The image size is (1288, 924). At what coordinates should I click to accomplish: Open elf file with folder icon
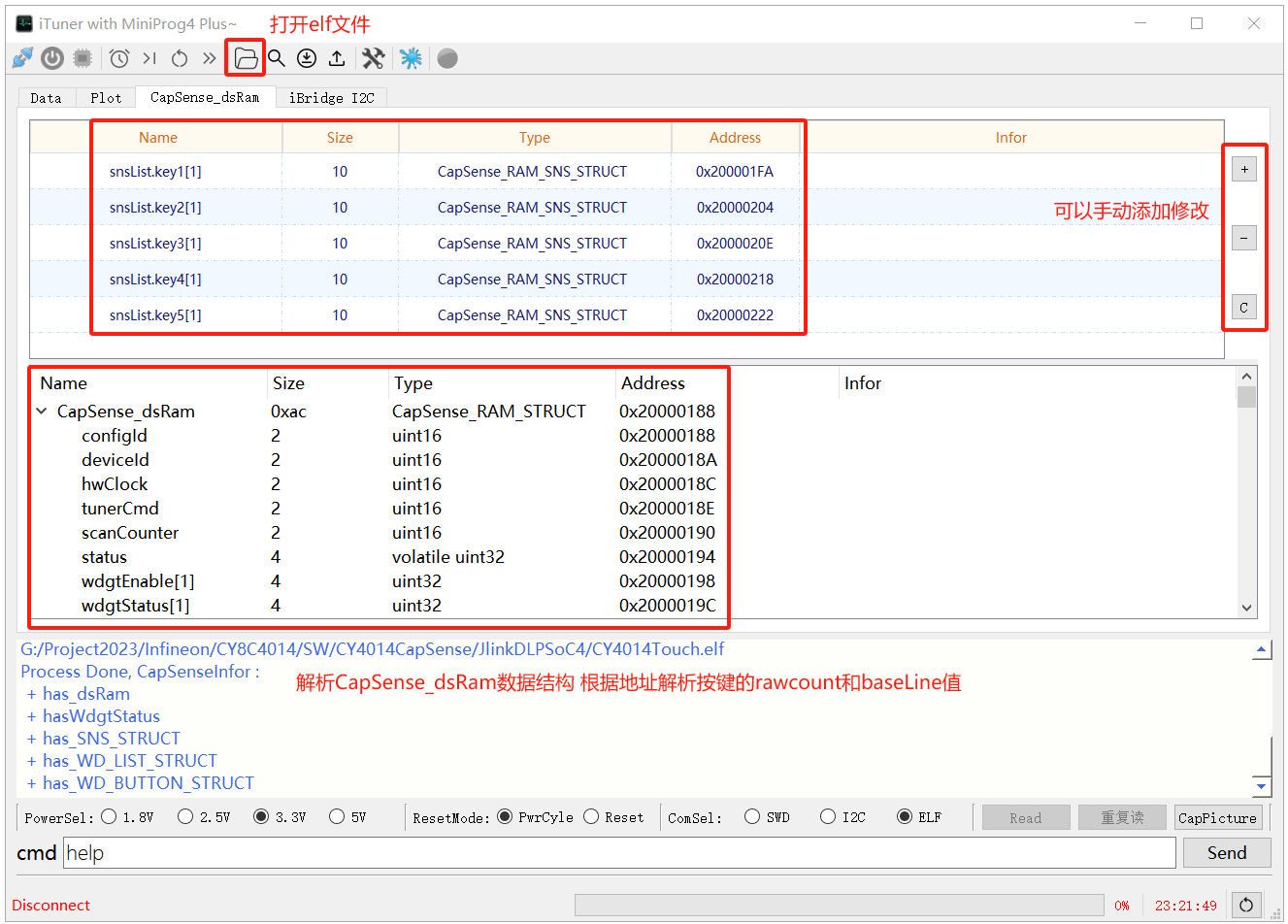pos(246,58)
